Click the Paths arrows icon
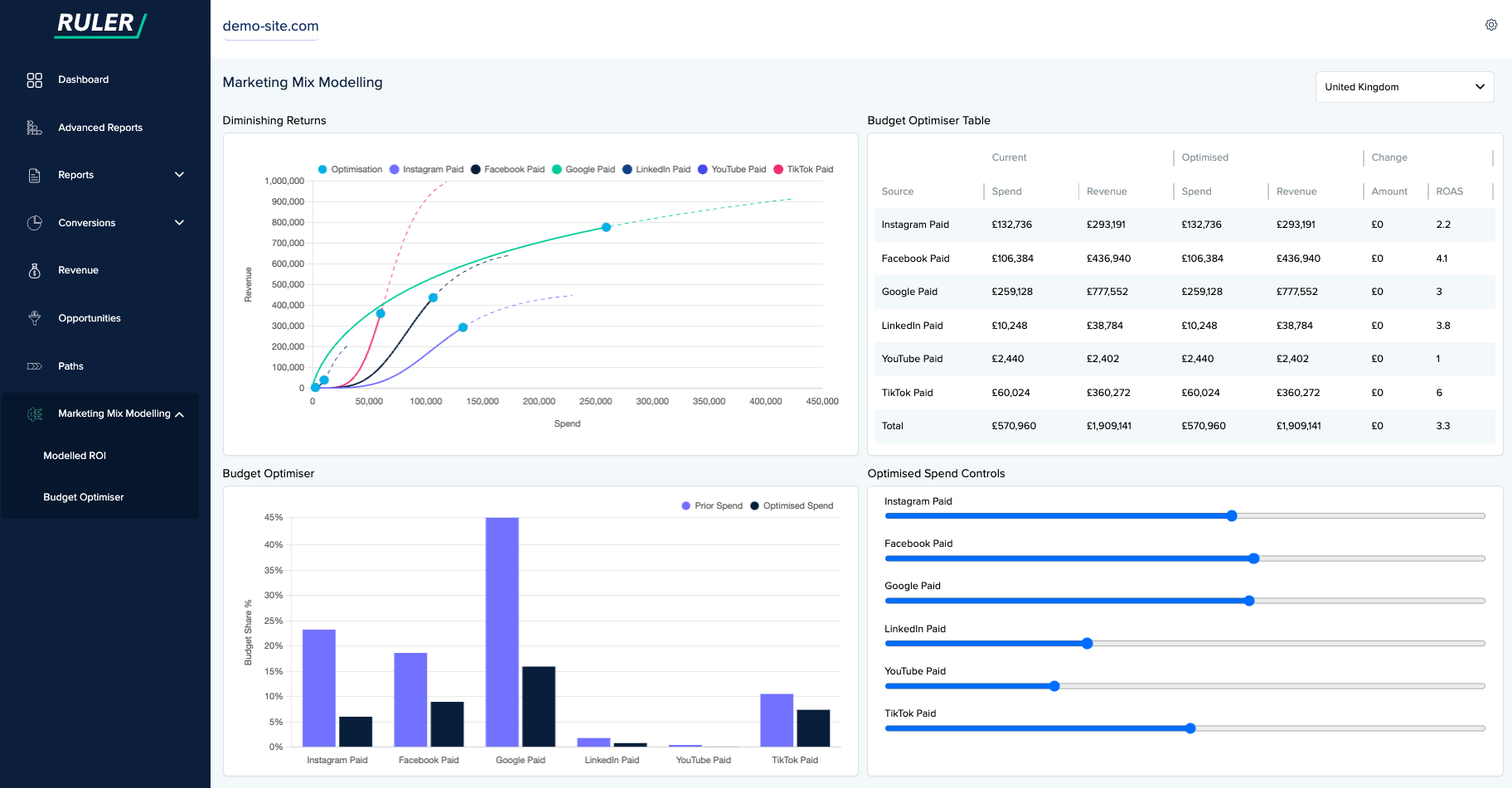Viewport: 1512px width, 788px height. [34, 366]
